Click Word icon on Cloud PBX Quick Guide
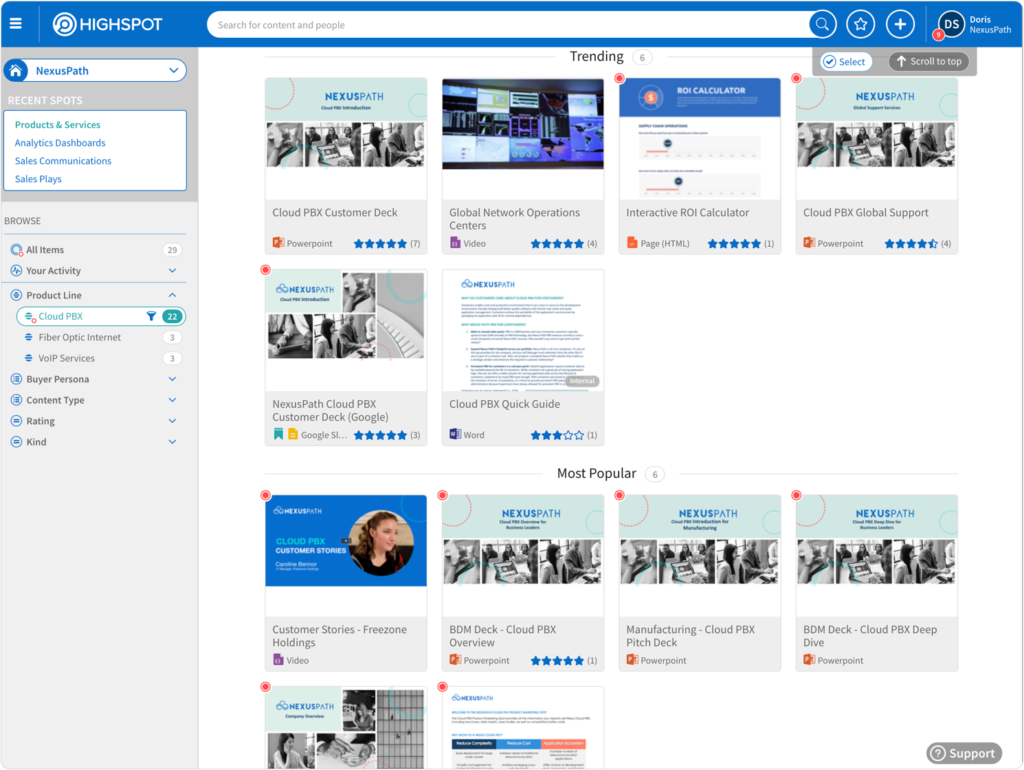The image size is (1024, 770). coord(455,434)
